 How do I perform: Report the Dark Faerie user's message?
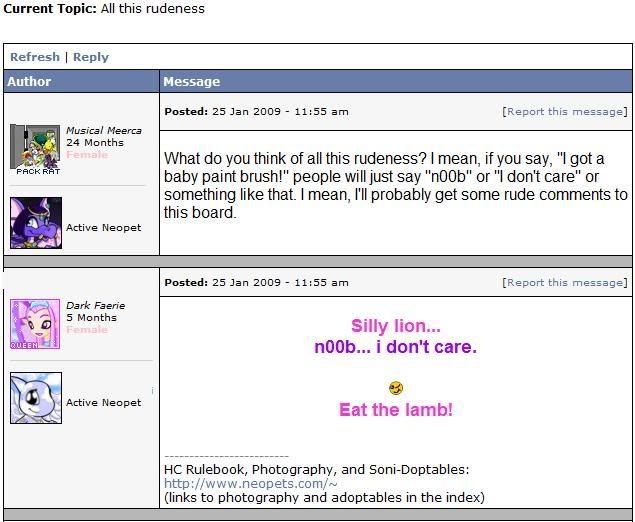pyautogui.click(x=565, y=283)
